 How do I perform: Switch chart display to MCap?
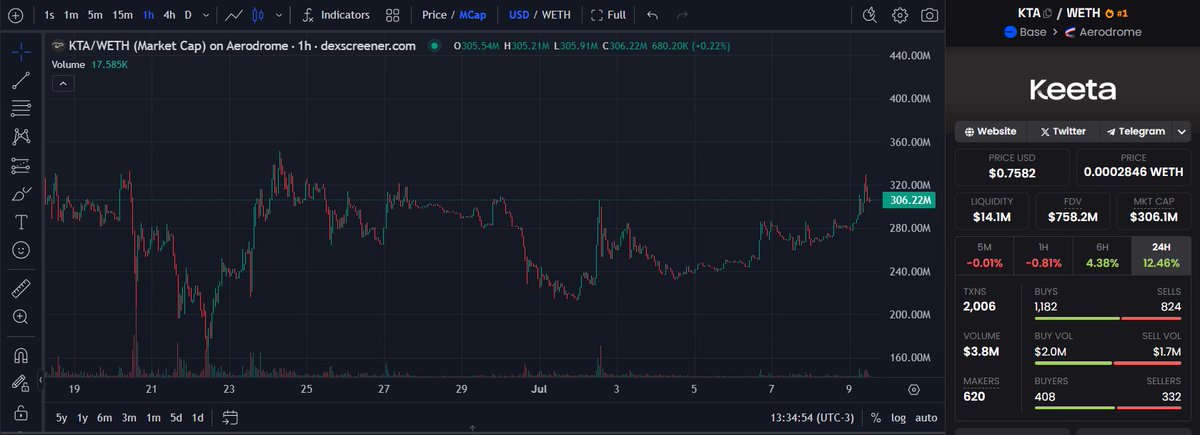click(473, 15)
